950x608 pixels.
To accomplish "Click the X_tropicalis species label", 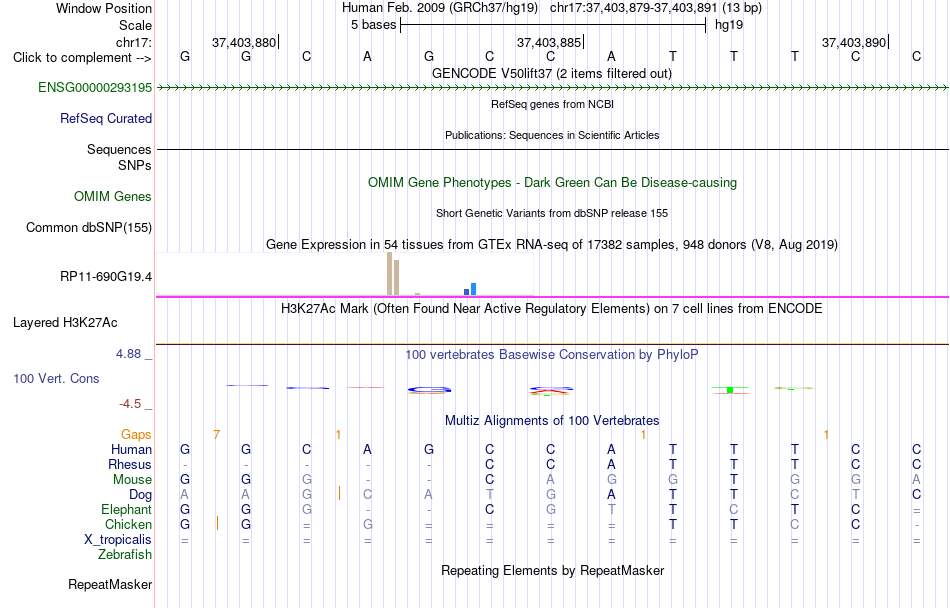I will pyautogui.click(x=118, y=540).
